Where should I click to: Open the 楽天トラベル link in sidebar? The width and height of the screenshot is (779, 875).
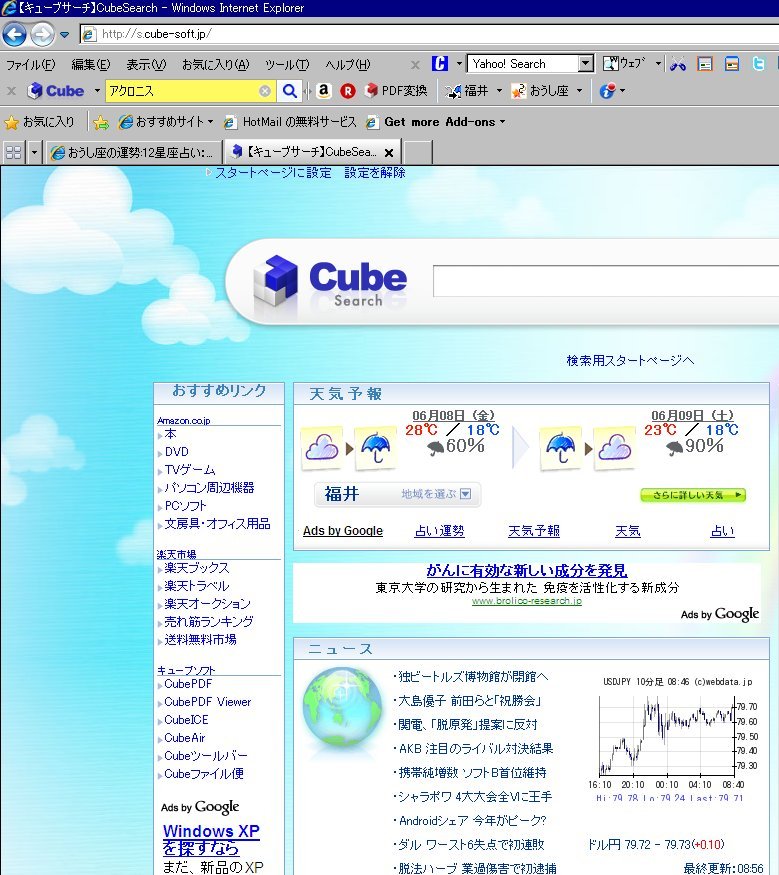coord(197,586)
